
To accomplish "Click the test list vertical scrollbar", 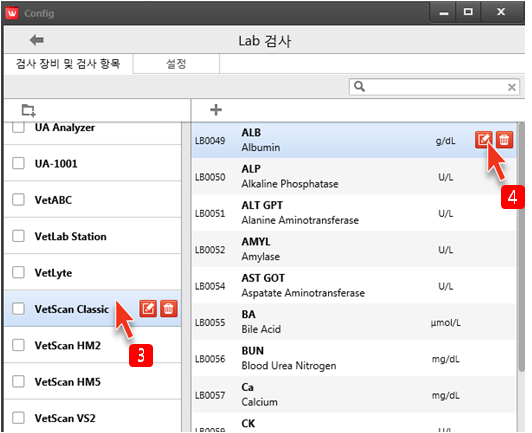I will (x=521, y=247).
